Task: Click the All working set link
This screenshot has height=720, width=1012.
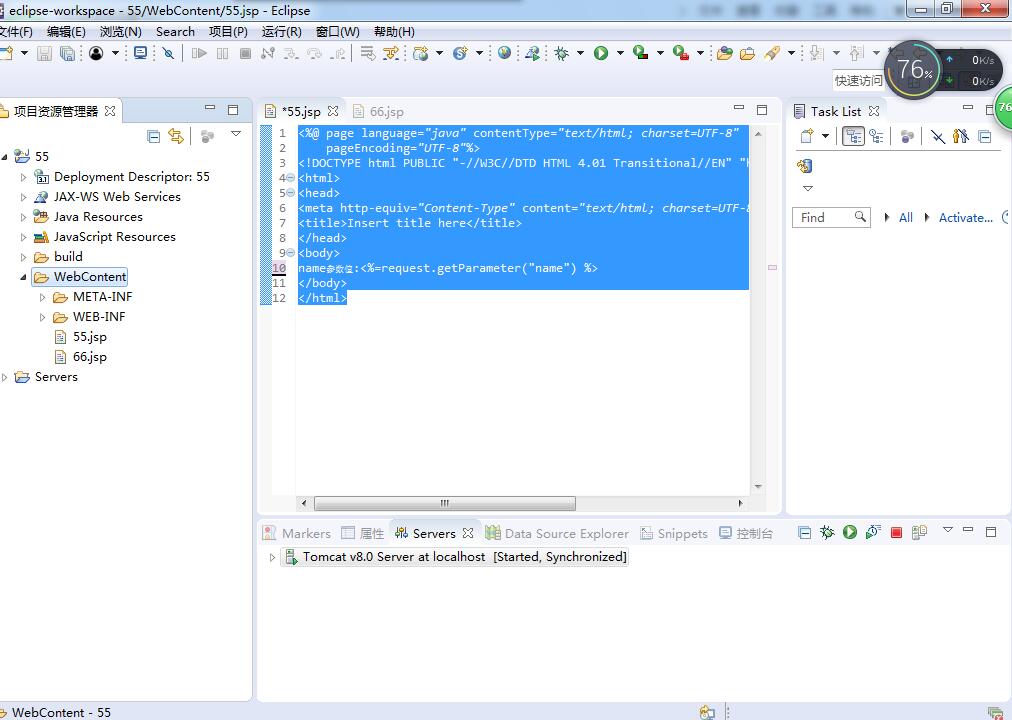Action: 906,217
